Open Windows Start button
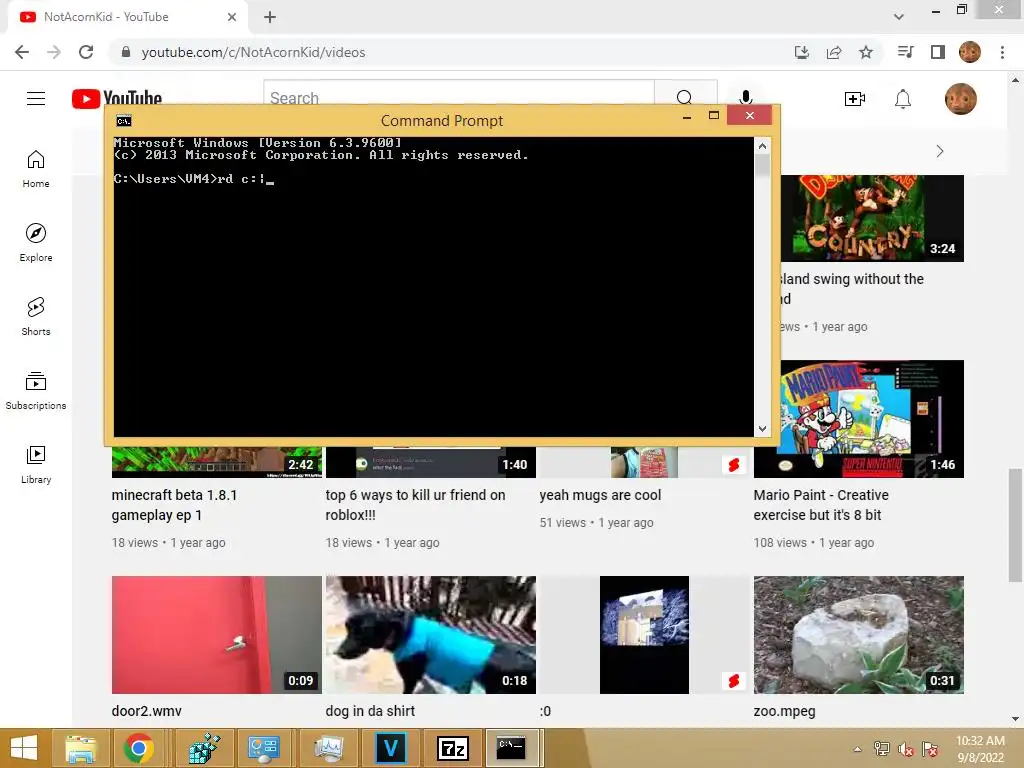The width and height of the screenshot is (1024, 768). point(24,748)
